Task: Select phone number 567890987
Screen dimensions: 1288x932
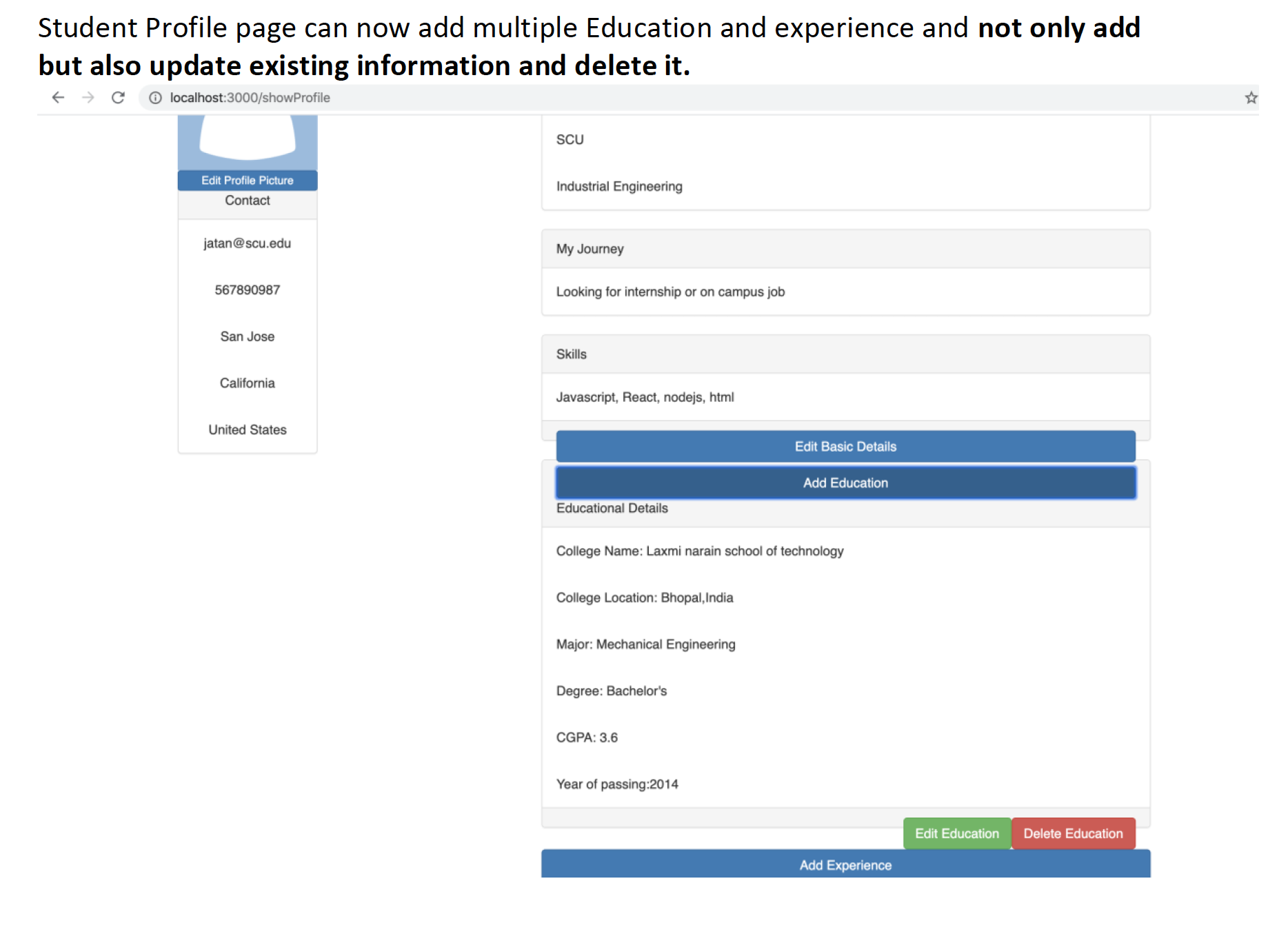Action: click(x=248, y=290)
